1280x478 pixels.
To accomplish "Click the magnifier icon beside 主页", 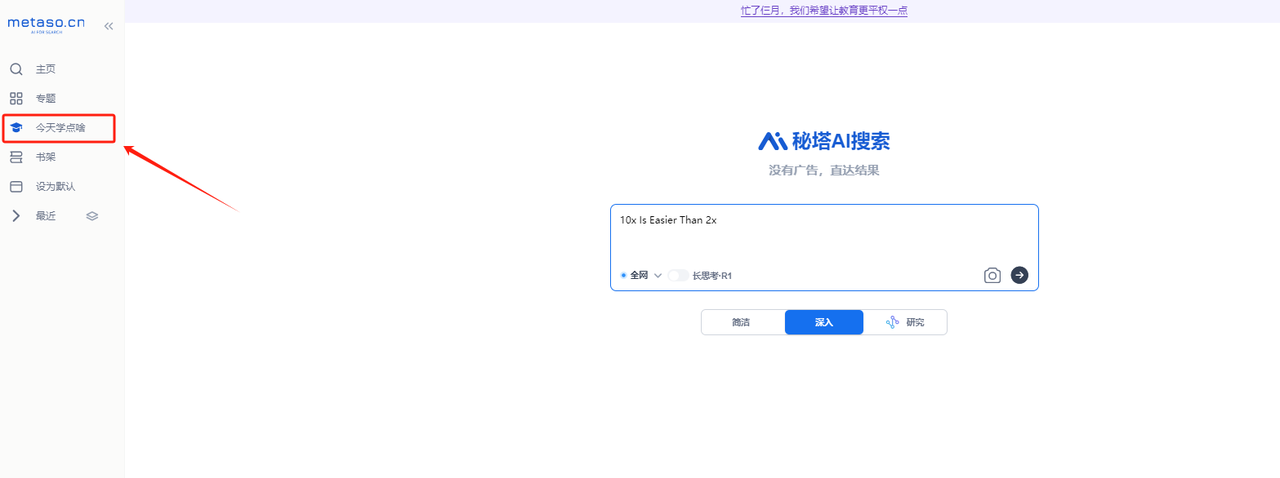I will click(16, 69).
